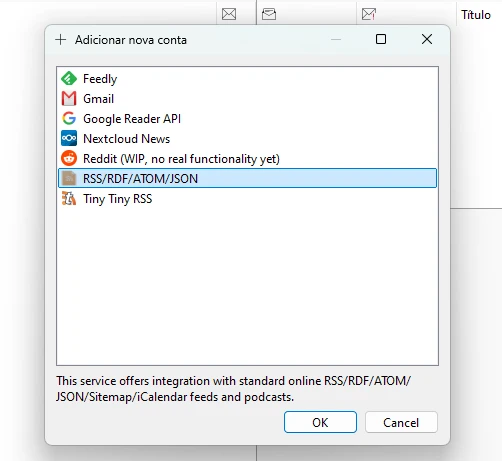Screen dimensions: 502x461
Task: Dismiss the dialog with Cancel
Action: click(x=401, y=422)
